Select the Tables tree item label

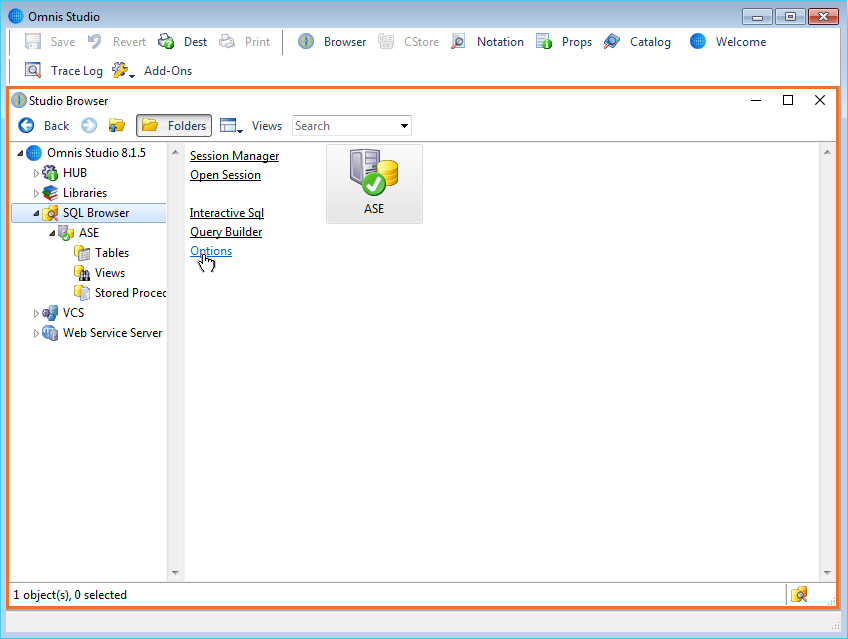coord(112,253)
